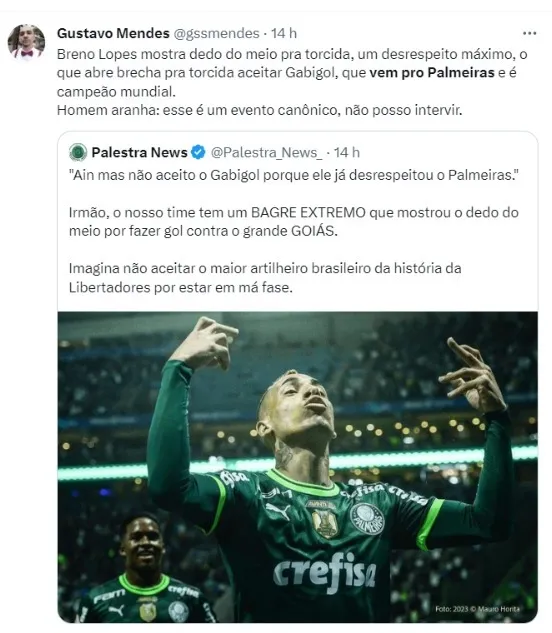Screen dimensions: 552x633
Task: Open the @gssmendes handle
Action: click(x=216, y=33)
